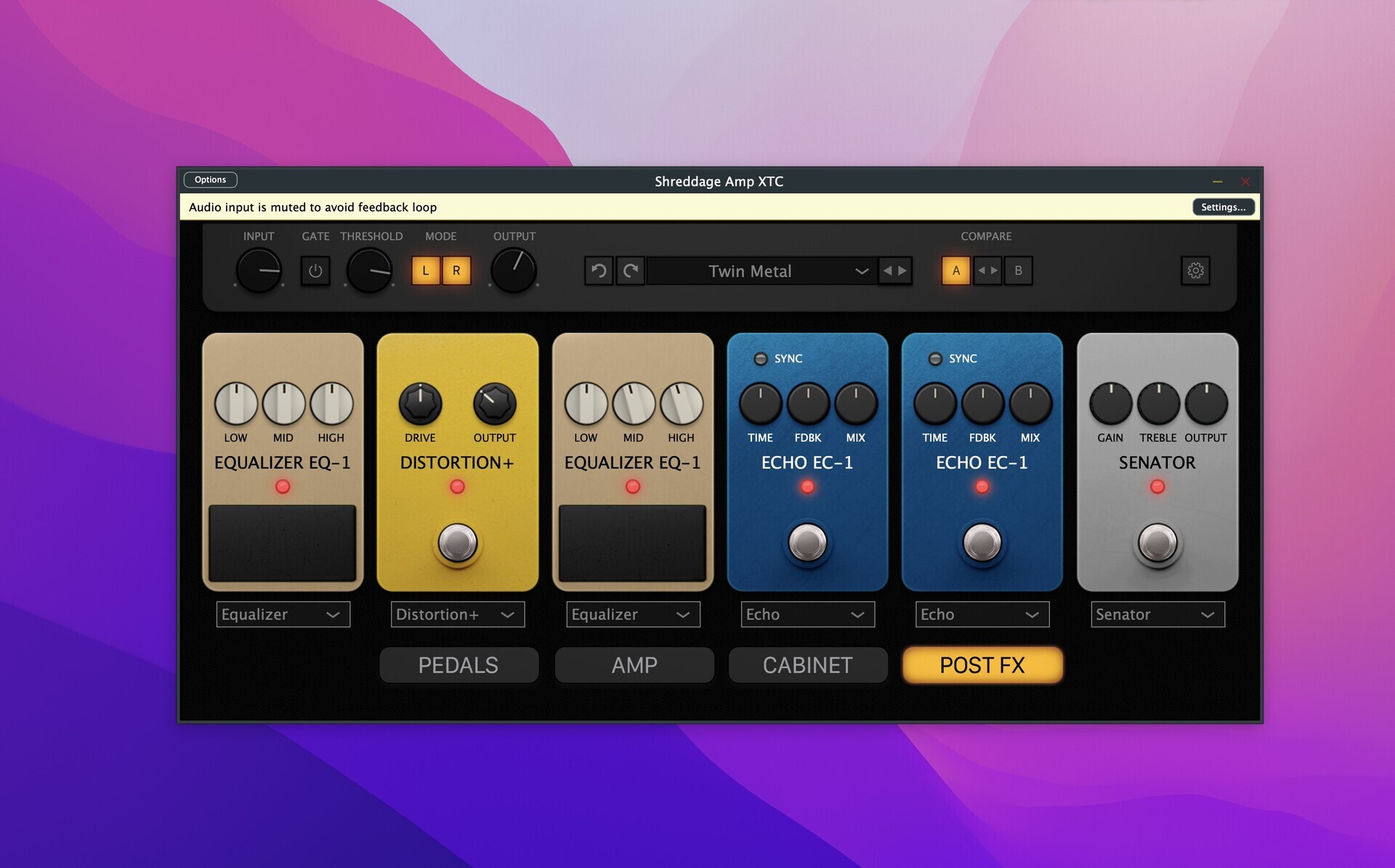Click the second Equalizer EQ-1 black footpad
This screenshot has width=1395, height=868.
[633, 543]
